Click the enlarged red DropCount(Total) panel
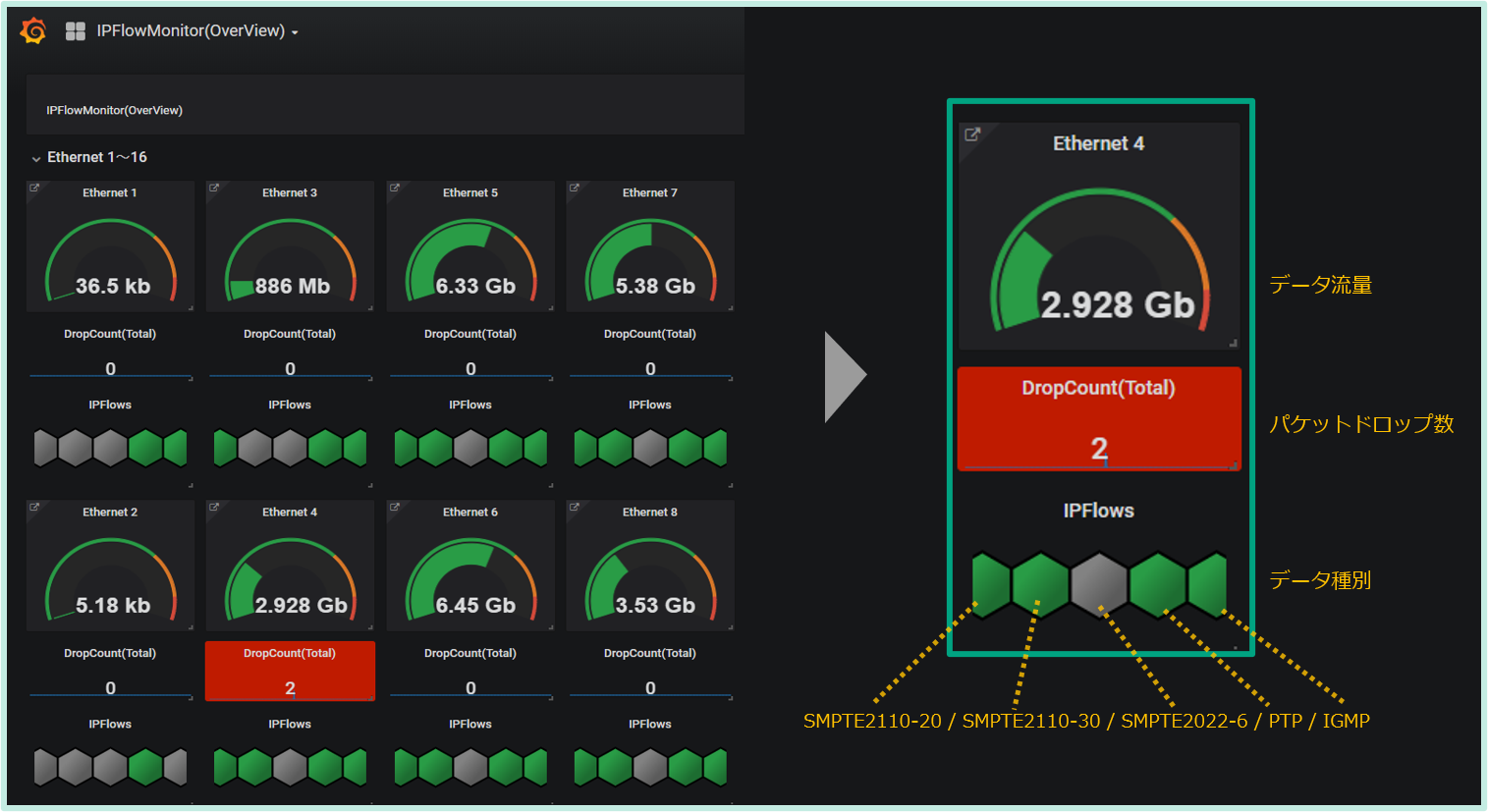This screenshot has width=1488, height=812. (x=1098, y=419)
